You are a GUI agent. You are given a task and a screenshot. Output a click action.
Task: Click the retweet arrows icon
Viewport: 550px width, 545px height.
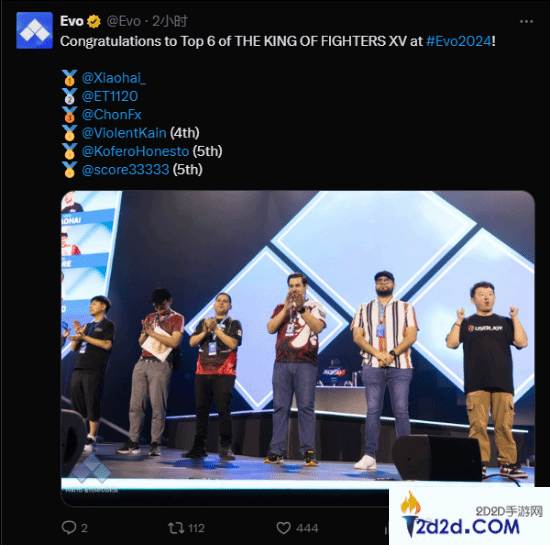[x=176, y=528]
